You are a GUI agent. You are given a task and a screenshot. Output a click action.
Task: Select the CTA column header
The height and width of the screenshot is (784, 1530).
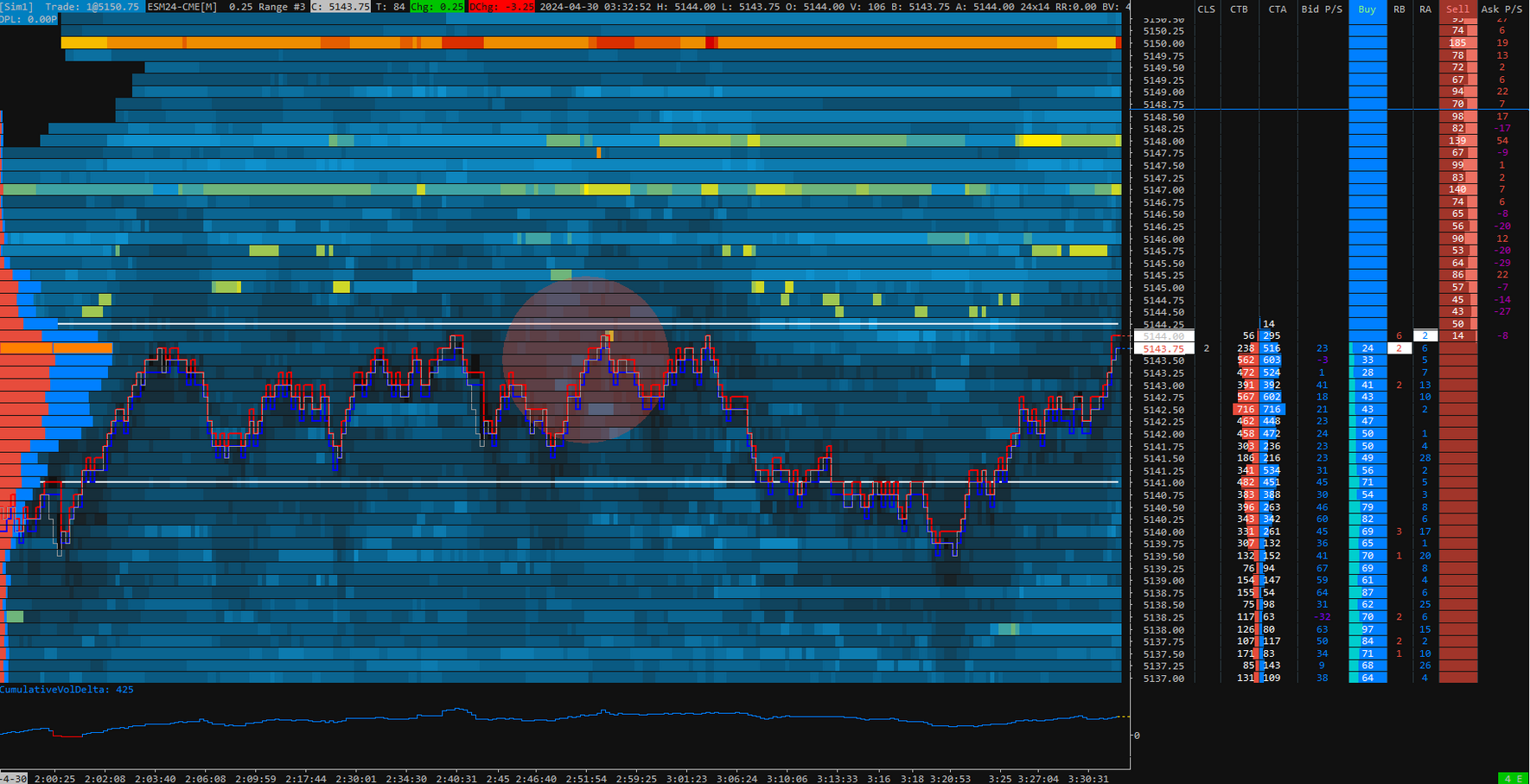click(1277, 9)
